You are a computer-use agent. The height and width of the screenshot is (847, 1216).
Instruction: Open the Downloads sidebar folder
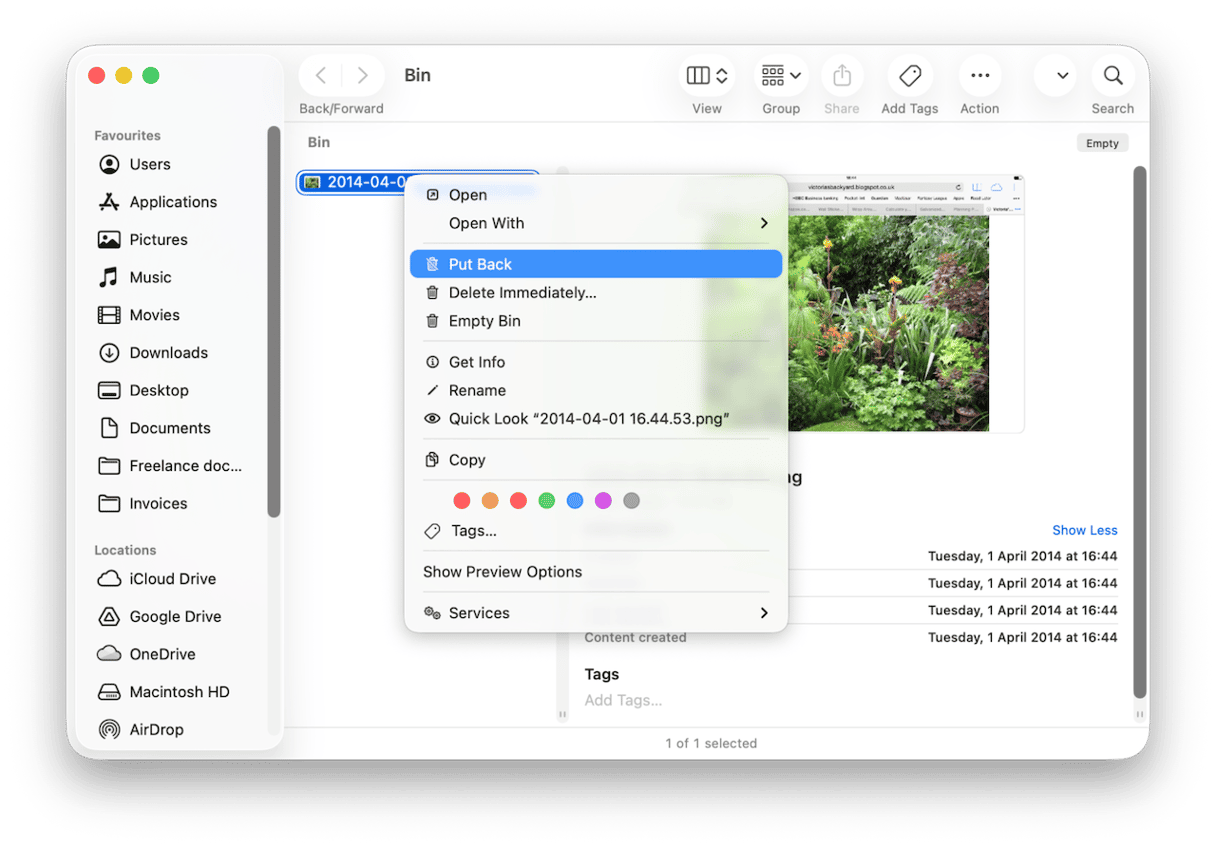[x=168, y=353]
